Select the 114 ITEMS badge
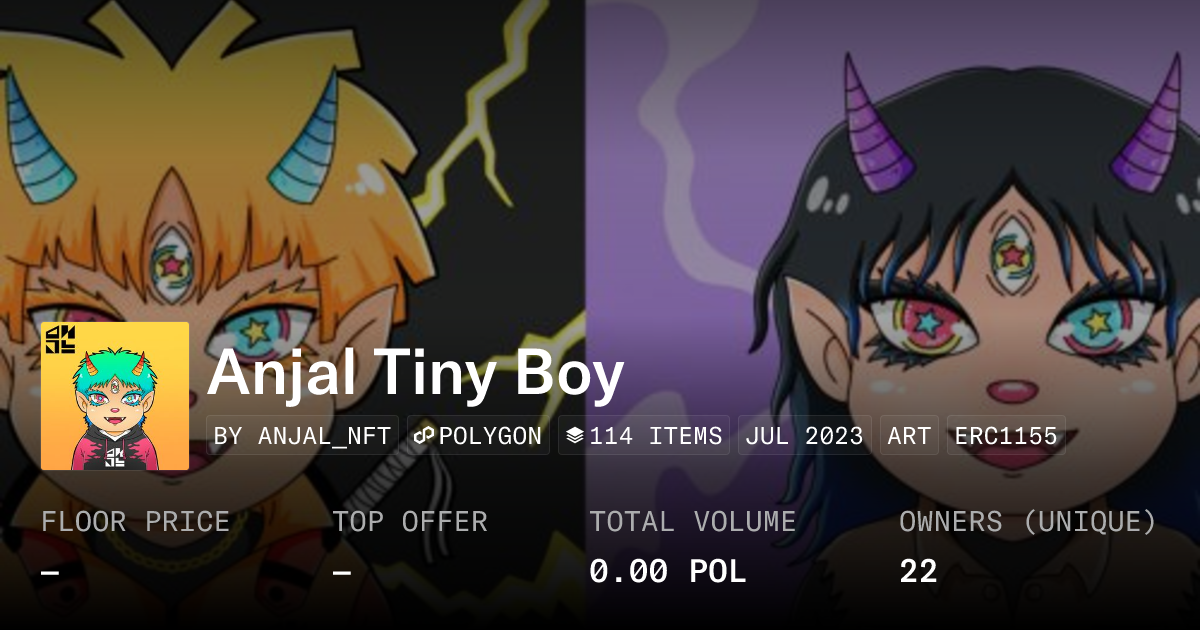 [x=644, y=436]
